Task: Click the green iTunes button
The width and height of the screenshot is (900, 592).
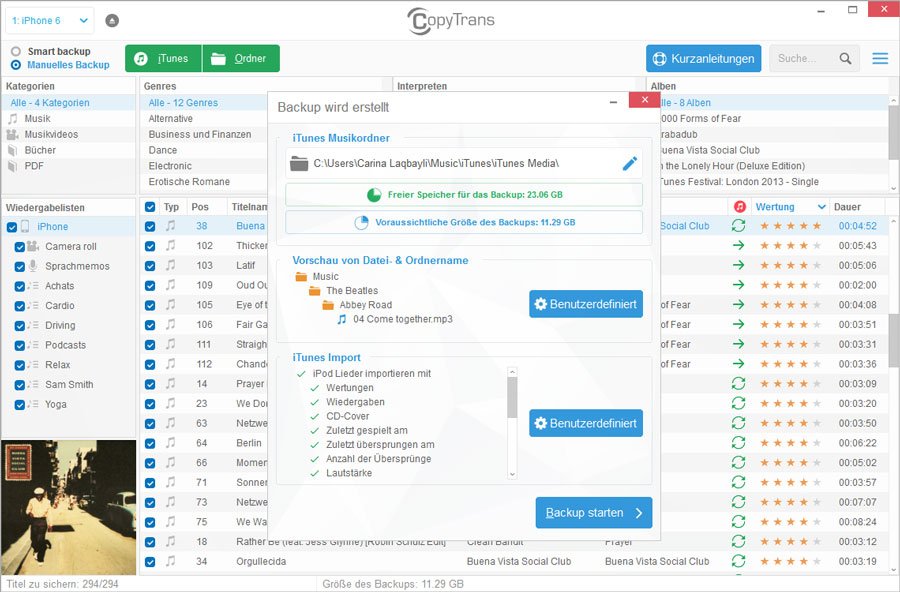Action: (x=164, y=59)
